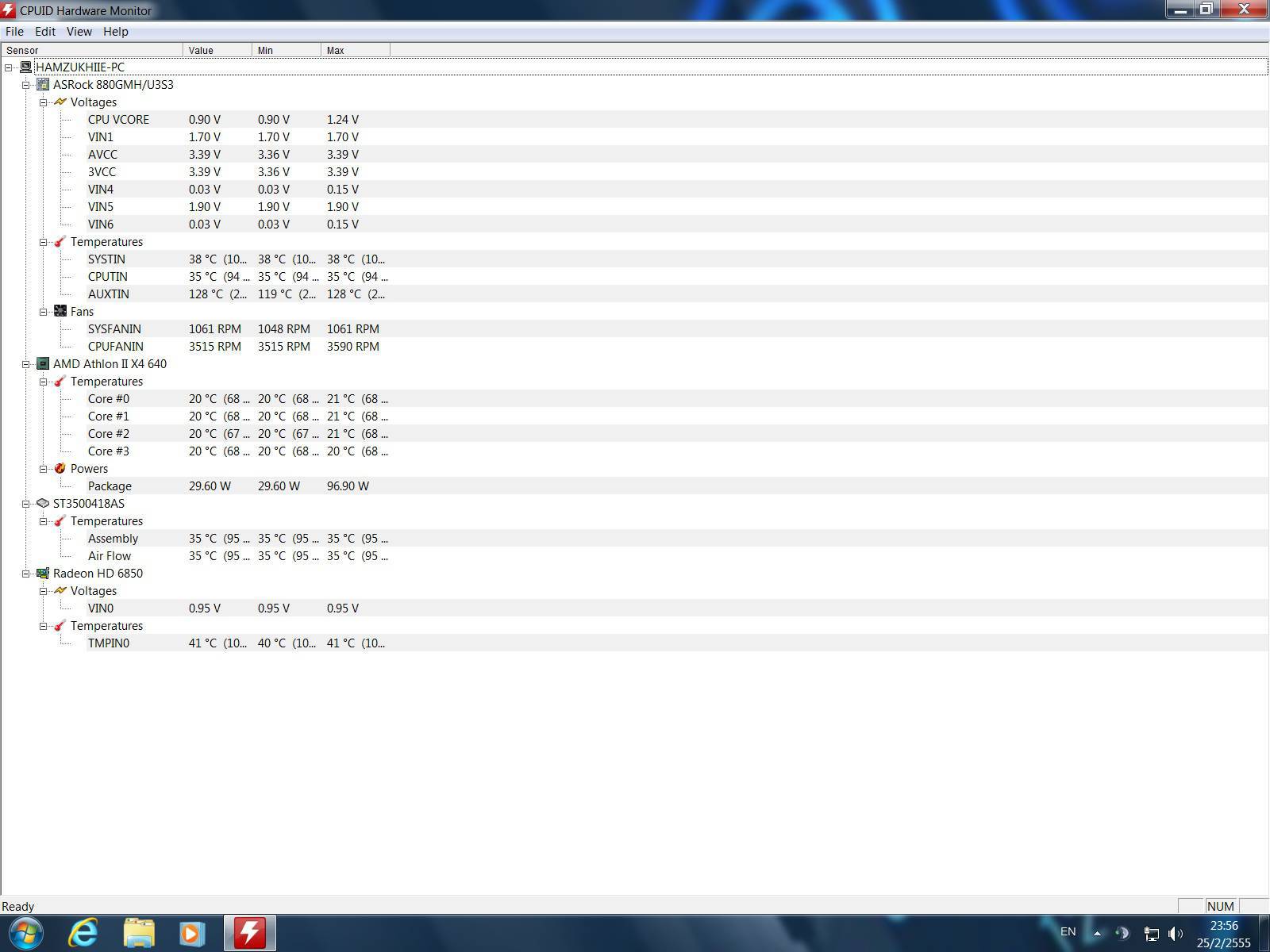The width and height of the screenshot is (1270, 952).
Task: Click the Fans icon
Action: [60, 312]
